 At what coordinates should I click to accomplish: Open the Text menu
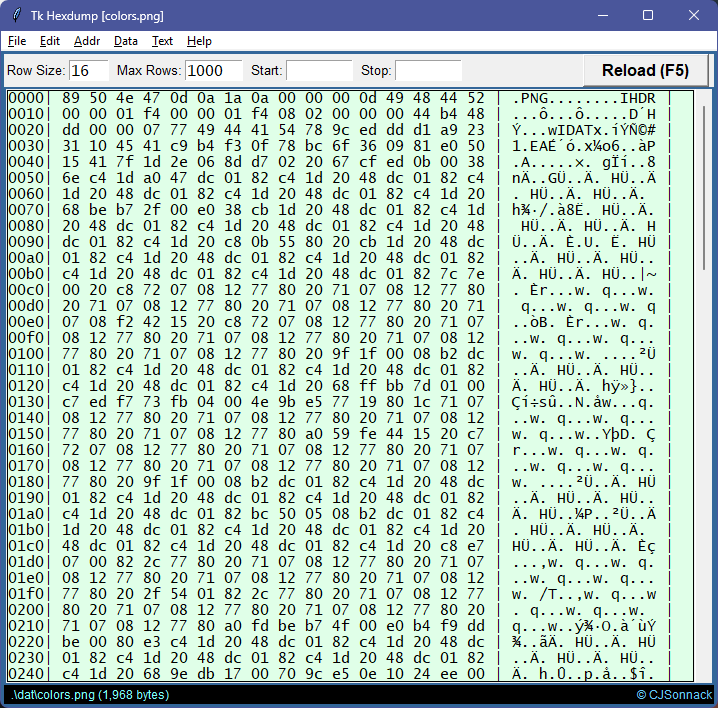162,41
